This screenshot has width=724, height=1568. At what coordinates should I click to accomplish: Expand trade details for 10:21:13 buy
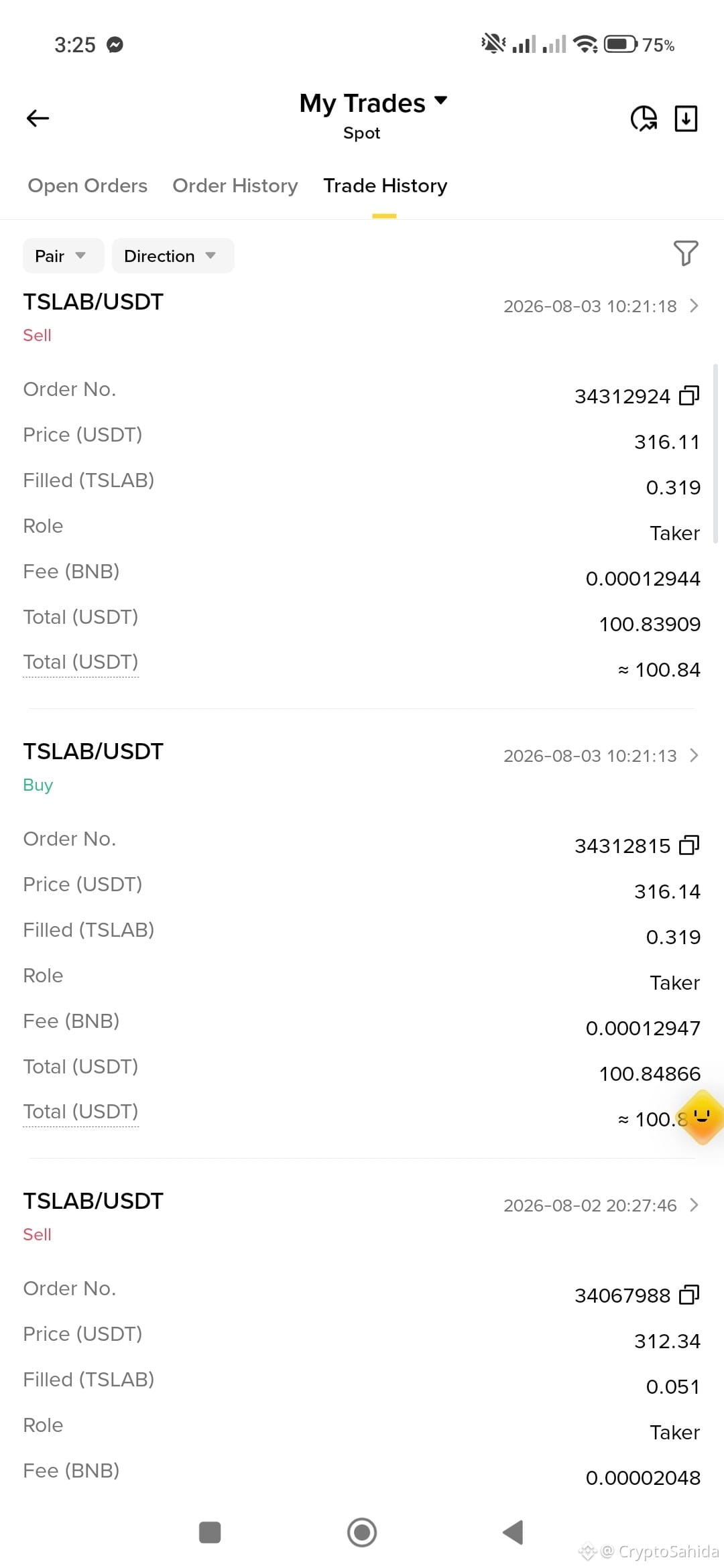pos(695,756)
